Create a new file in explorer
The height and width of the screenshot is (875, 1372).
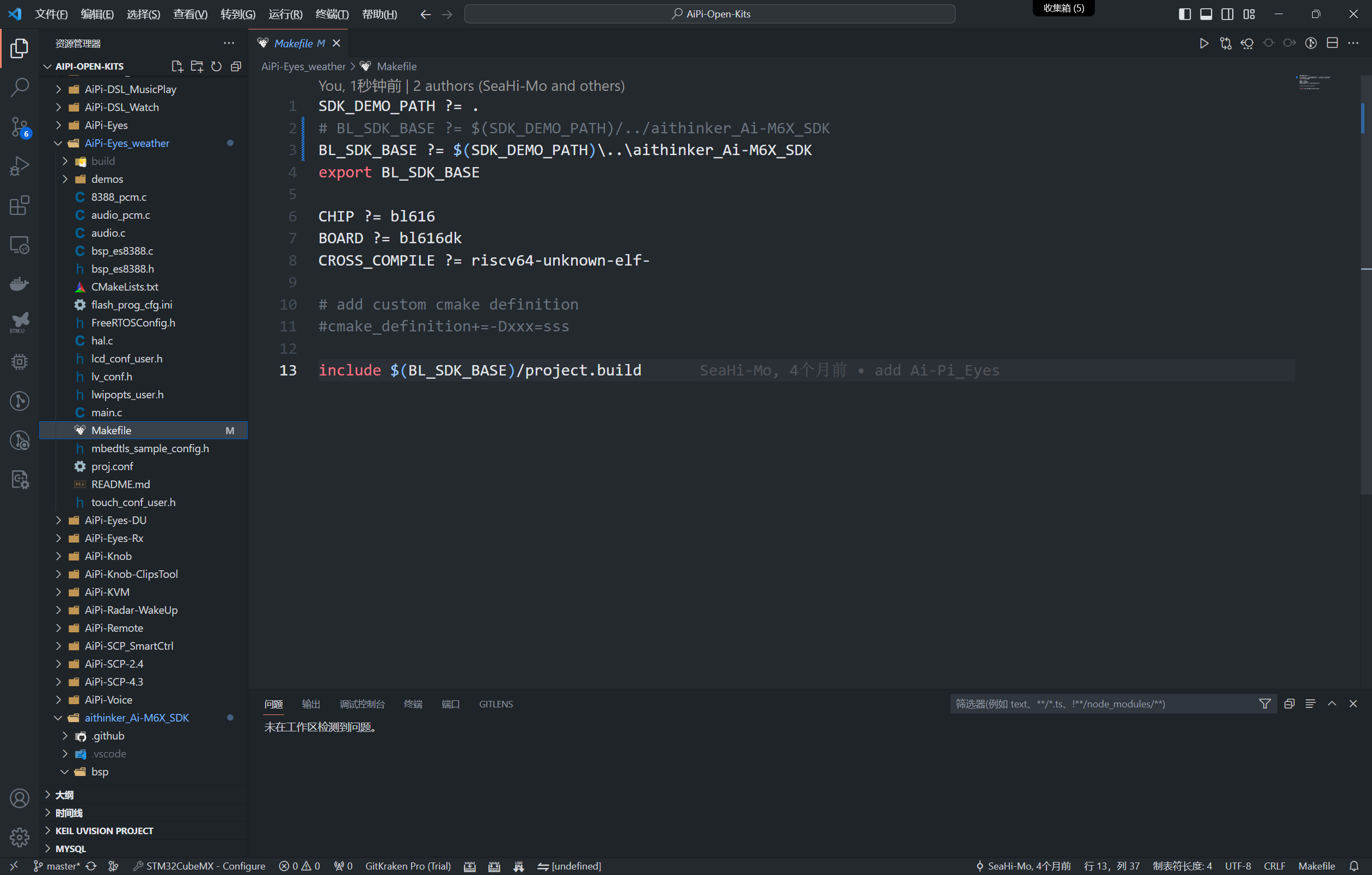click(177, 66)
